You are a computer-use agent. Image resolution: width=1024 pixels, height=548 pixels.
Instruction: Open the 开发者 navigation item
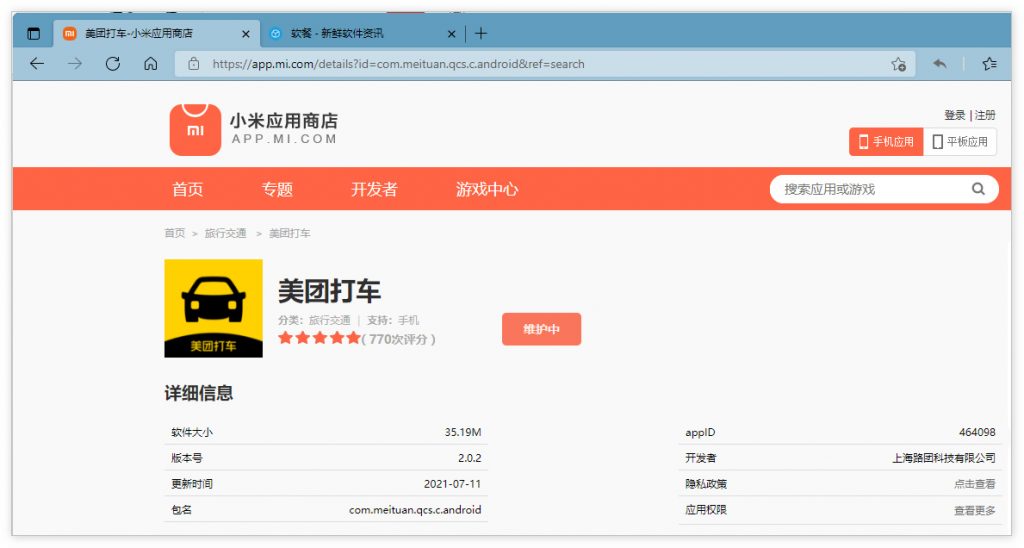[x=374, y=189]
